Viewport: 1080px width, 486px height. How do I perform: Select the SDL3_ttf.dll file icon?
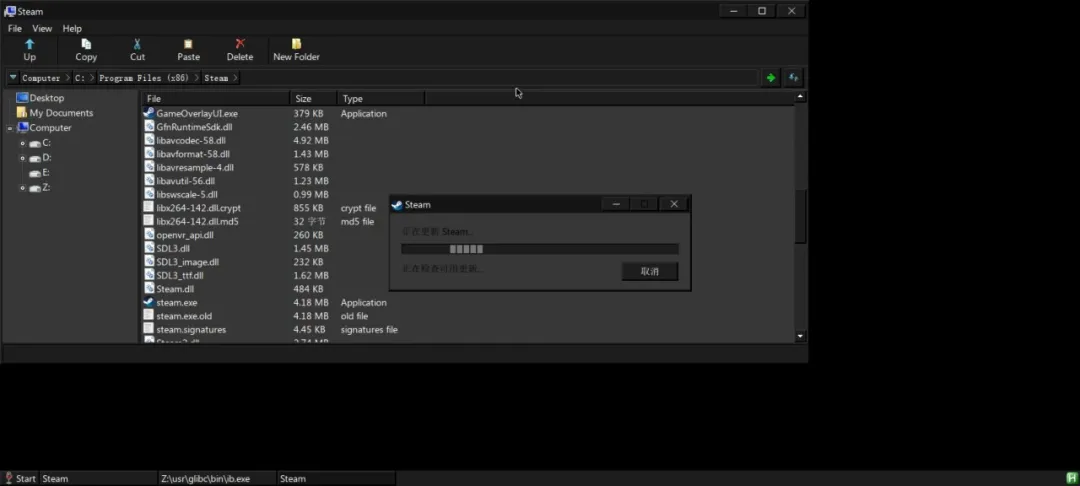[149, 275]
